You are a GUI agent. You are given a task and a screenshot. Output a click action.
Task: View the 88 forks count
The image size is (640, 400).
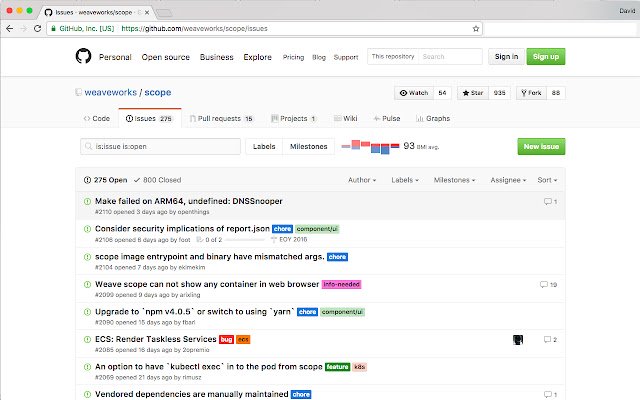(x=556, y=93)
